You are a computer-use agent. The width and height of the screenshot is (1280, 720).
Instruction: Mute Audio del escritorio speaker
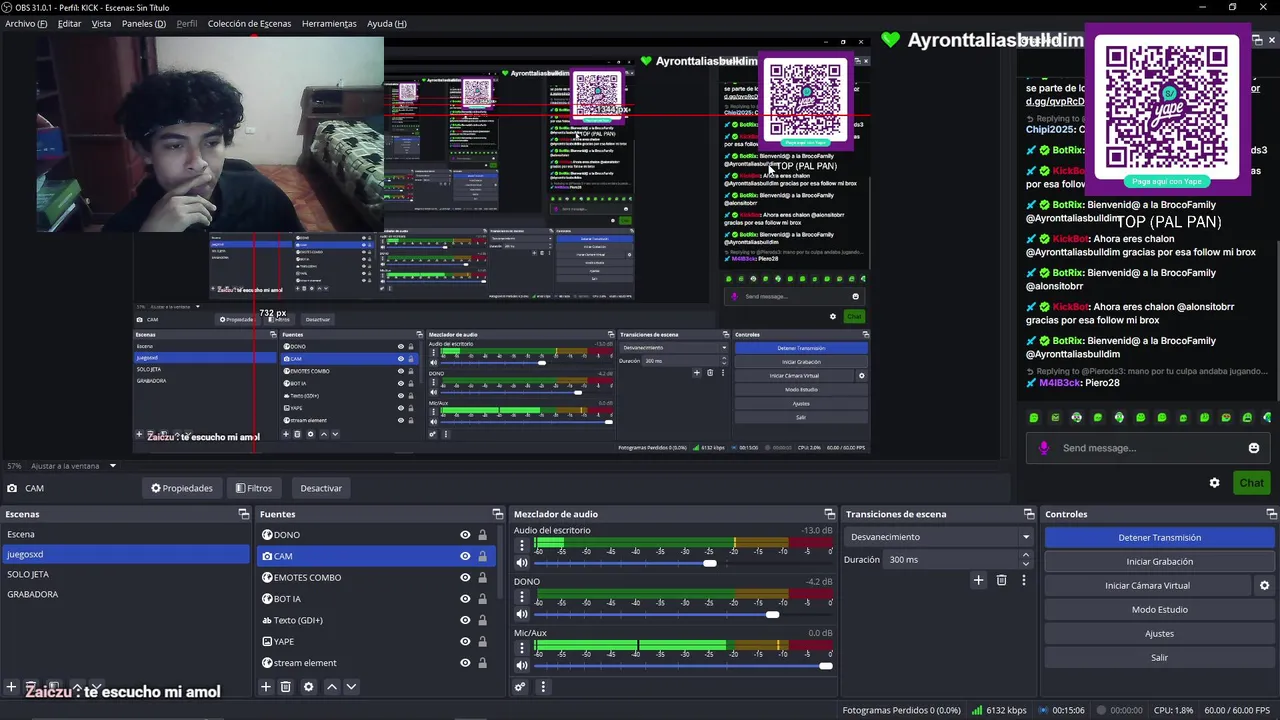pos(521,564)
